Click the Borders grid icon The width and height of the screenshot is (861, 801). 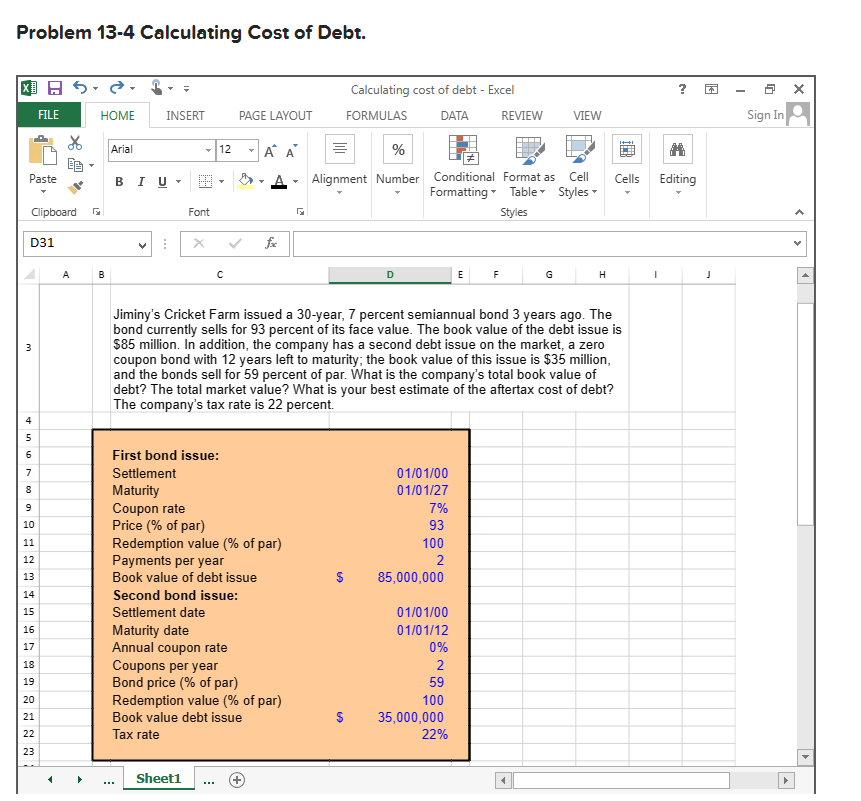(205, 182)
